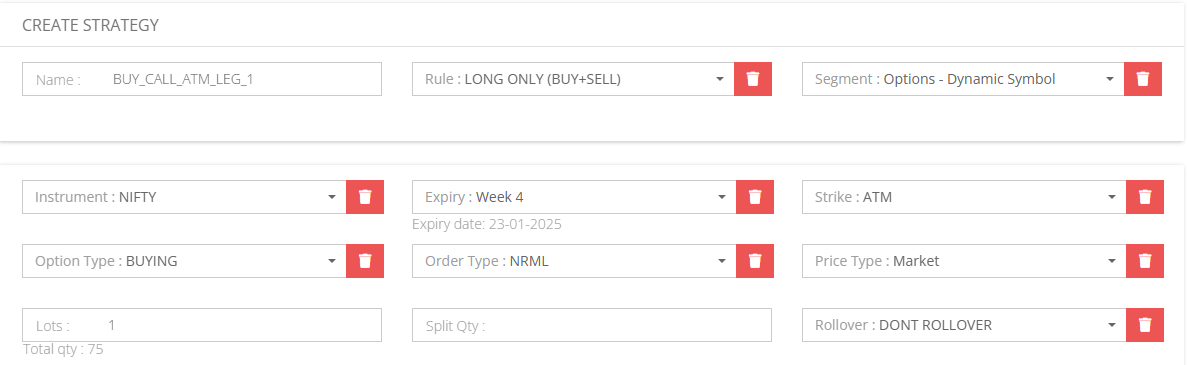The image size is (1187, 365).
Task: Choose a different Expiry week
Action: tap(575, 197)
